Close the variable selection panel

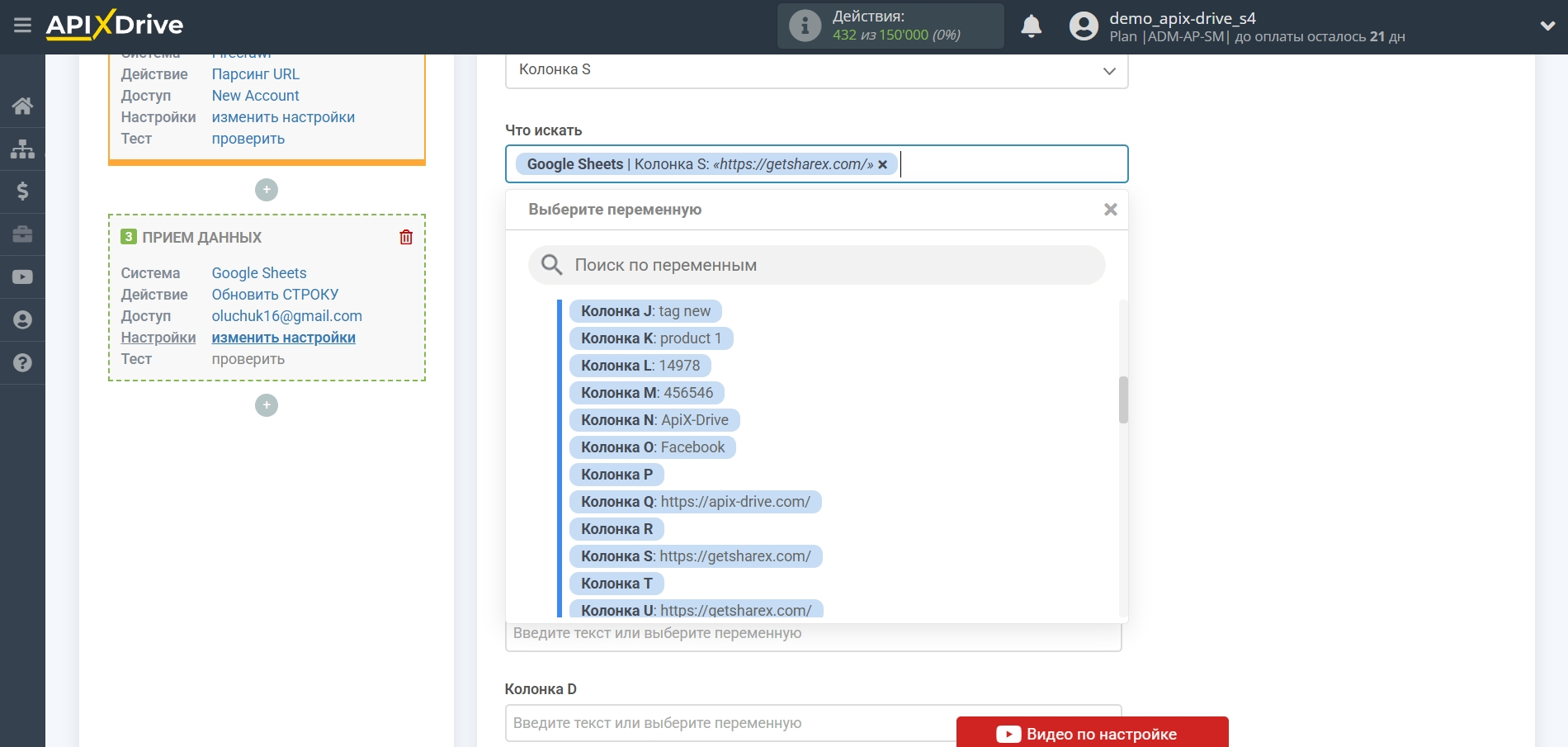click(1110, 210)
